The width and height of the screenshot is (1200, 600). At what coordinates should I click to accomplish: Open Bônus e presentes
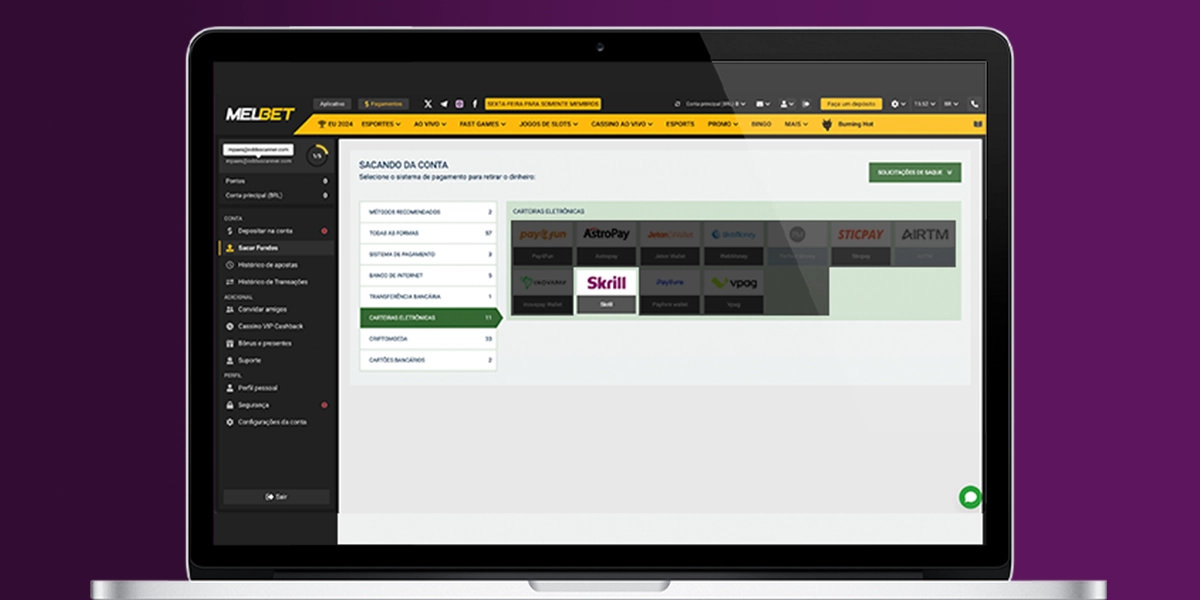tap(277, 343)
